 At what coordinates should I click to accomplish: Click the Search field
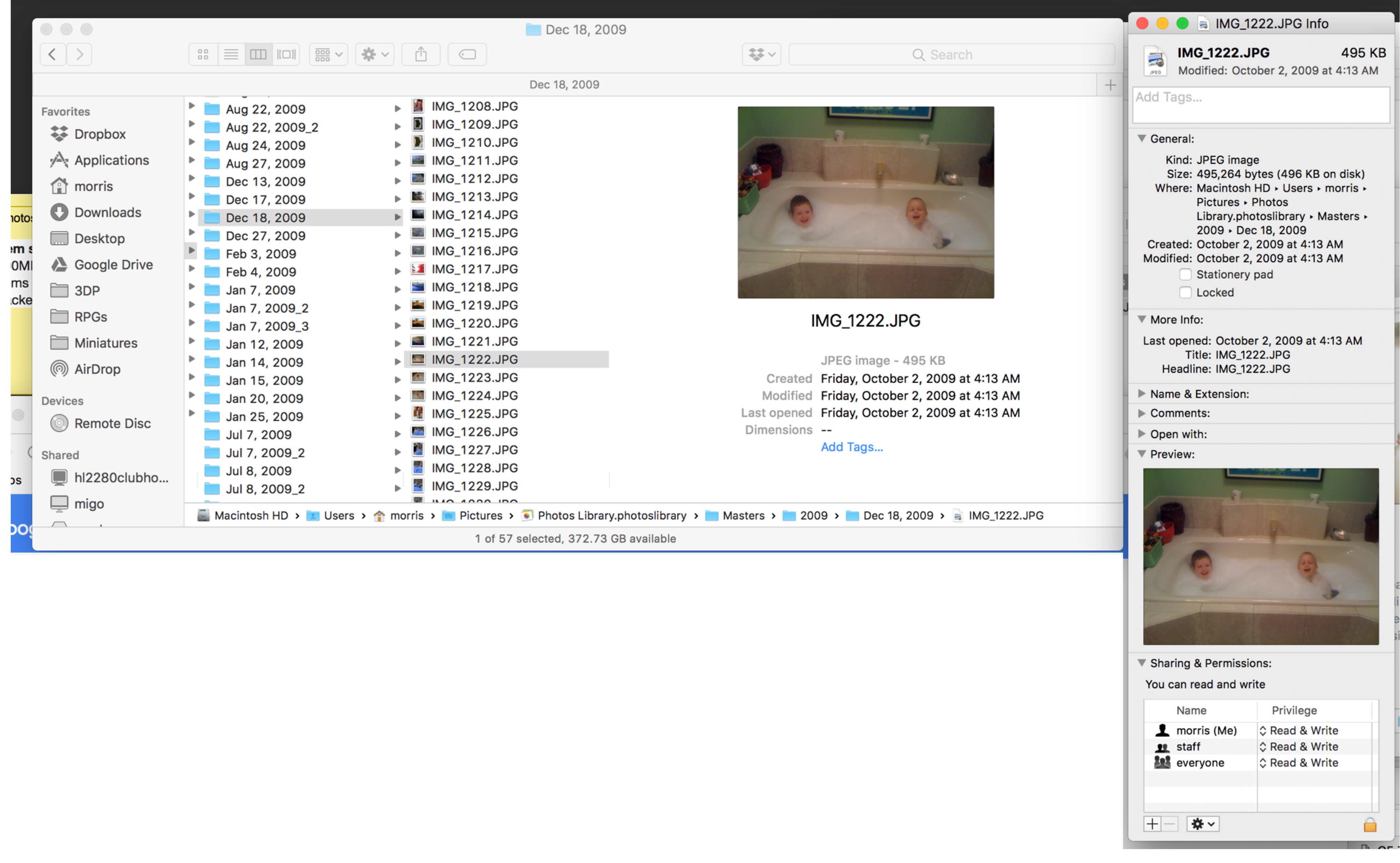tap(951, 54)
